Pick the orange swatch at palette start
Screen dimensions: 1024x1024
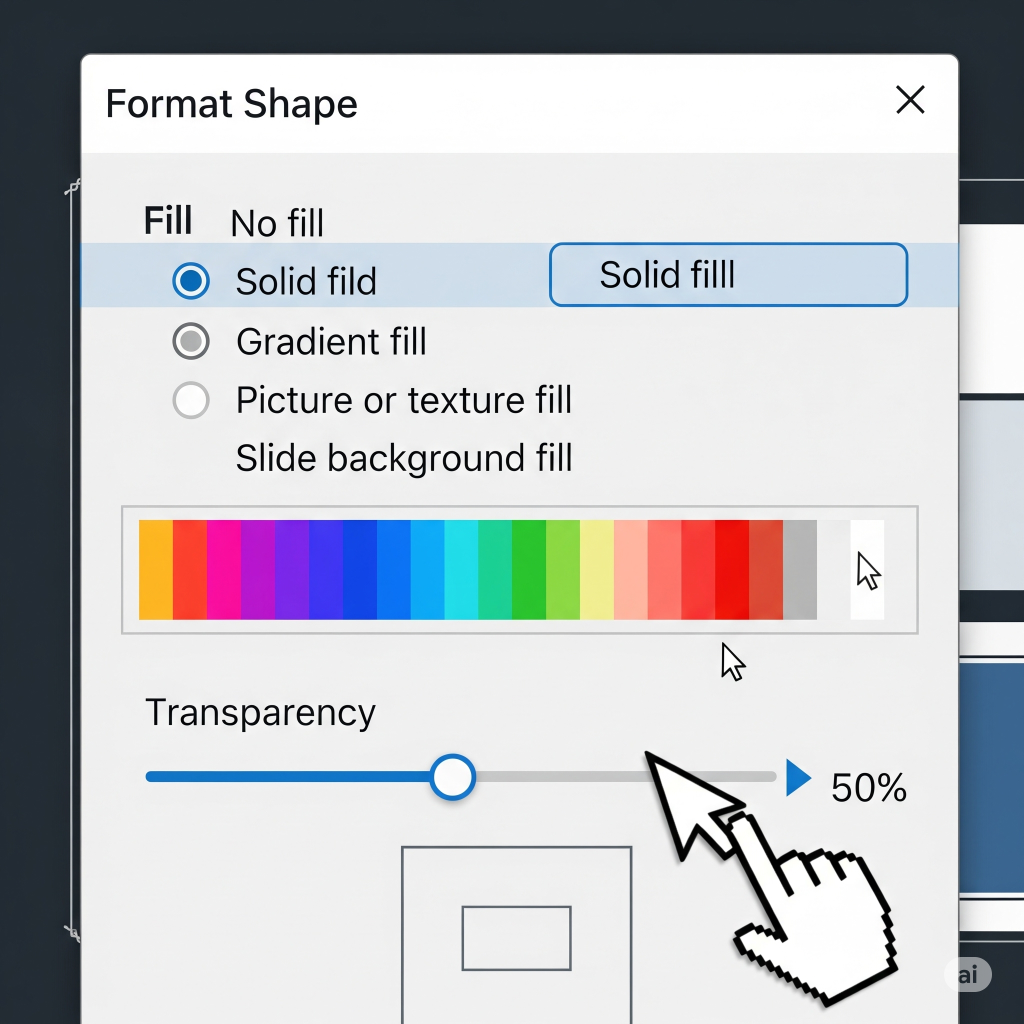(x=155, y=570)
